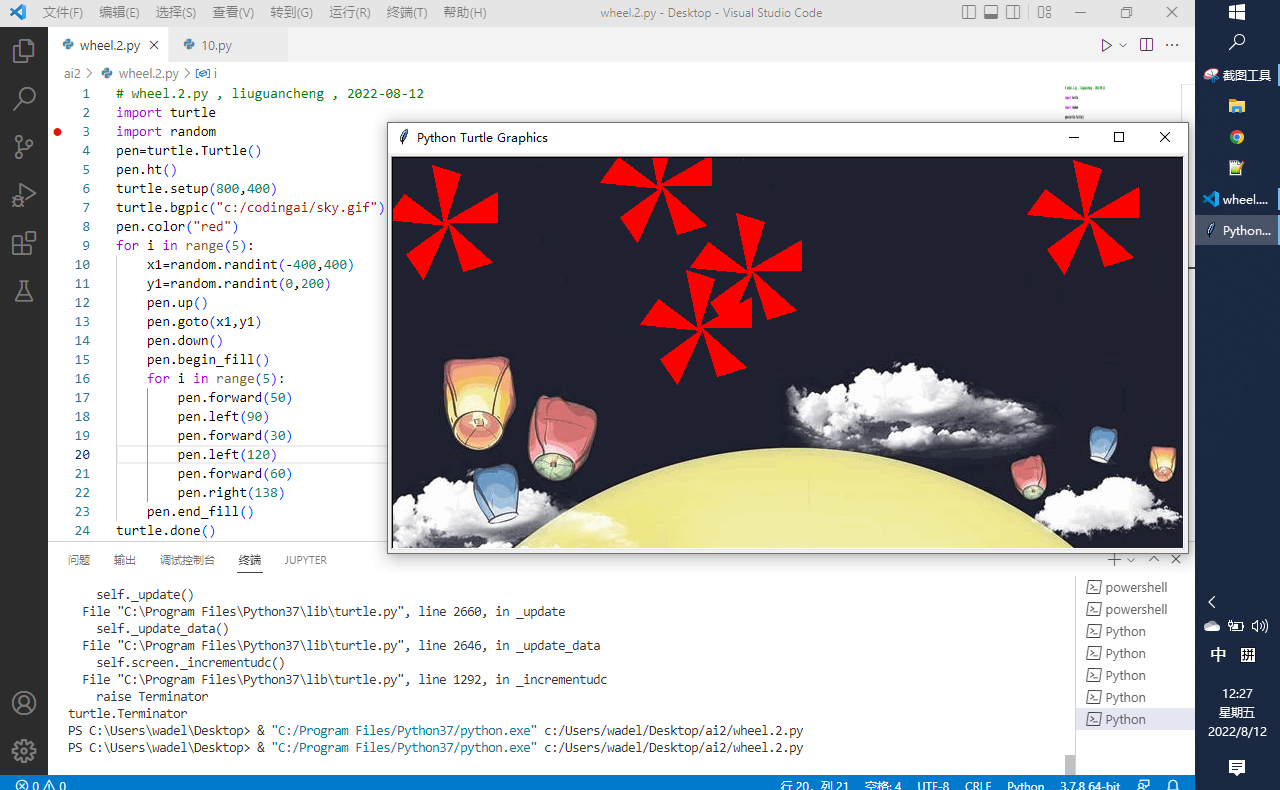Screen dimensions: 1280x790
Task: Expand the run button dropdown arrow
Action: pos(1123,45)
